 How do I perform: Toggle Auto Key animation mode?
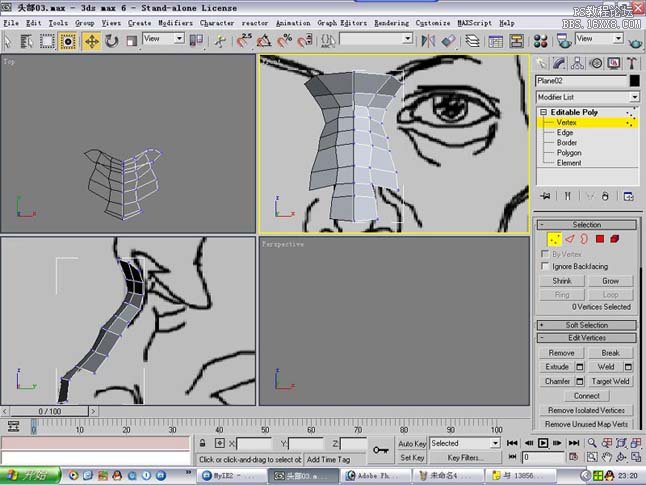(412, 443)
